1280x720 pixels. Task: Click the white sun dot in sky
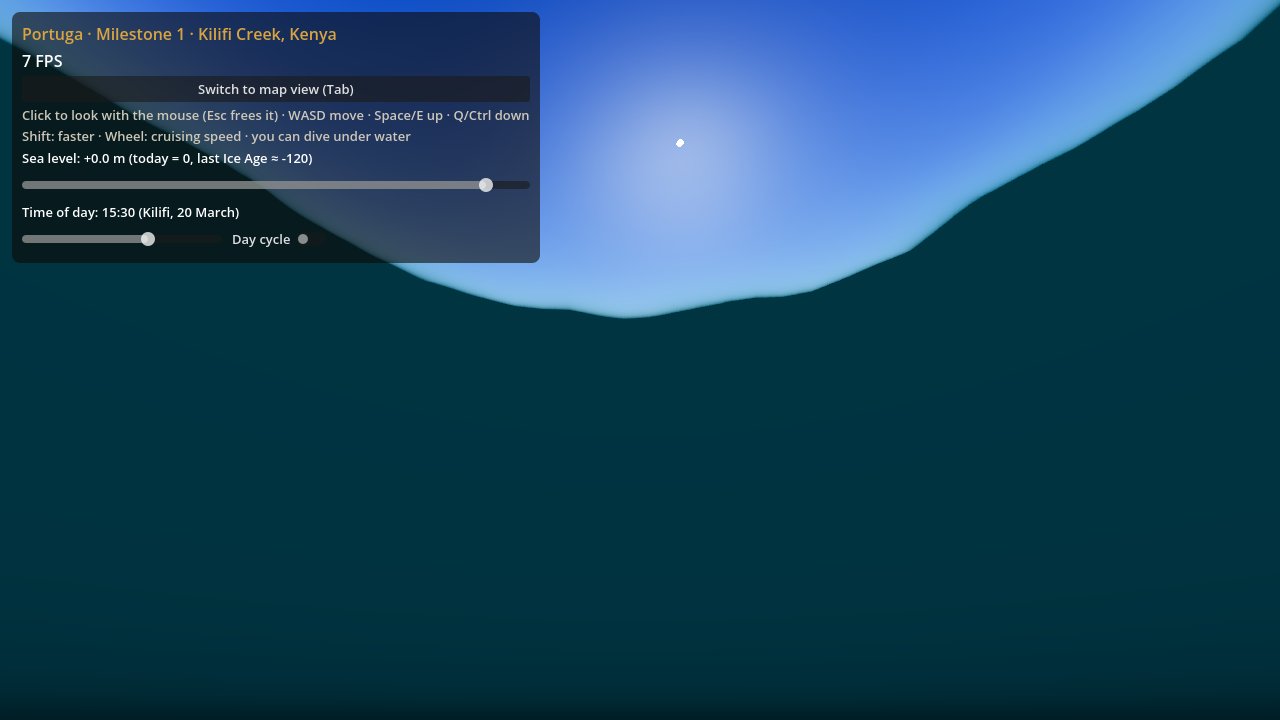pos(680,143)
